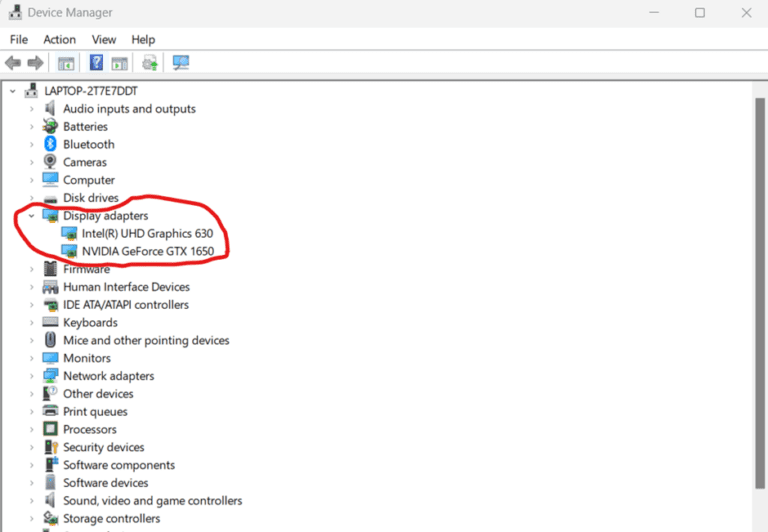Select Sound, video and game controllers
This screenshot has height=532, width=768.
pos(152,501)
